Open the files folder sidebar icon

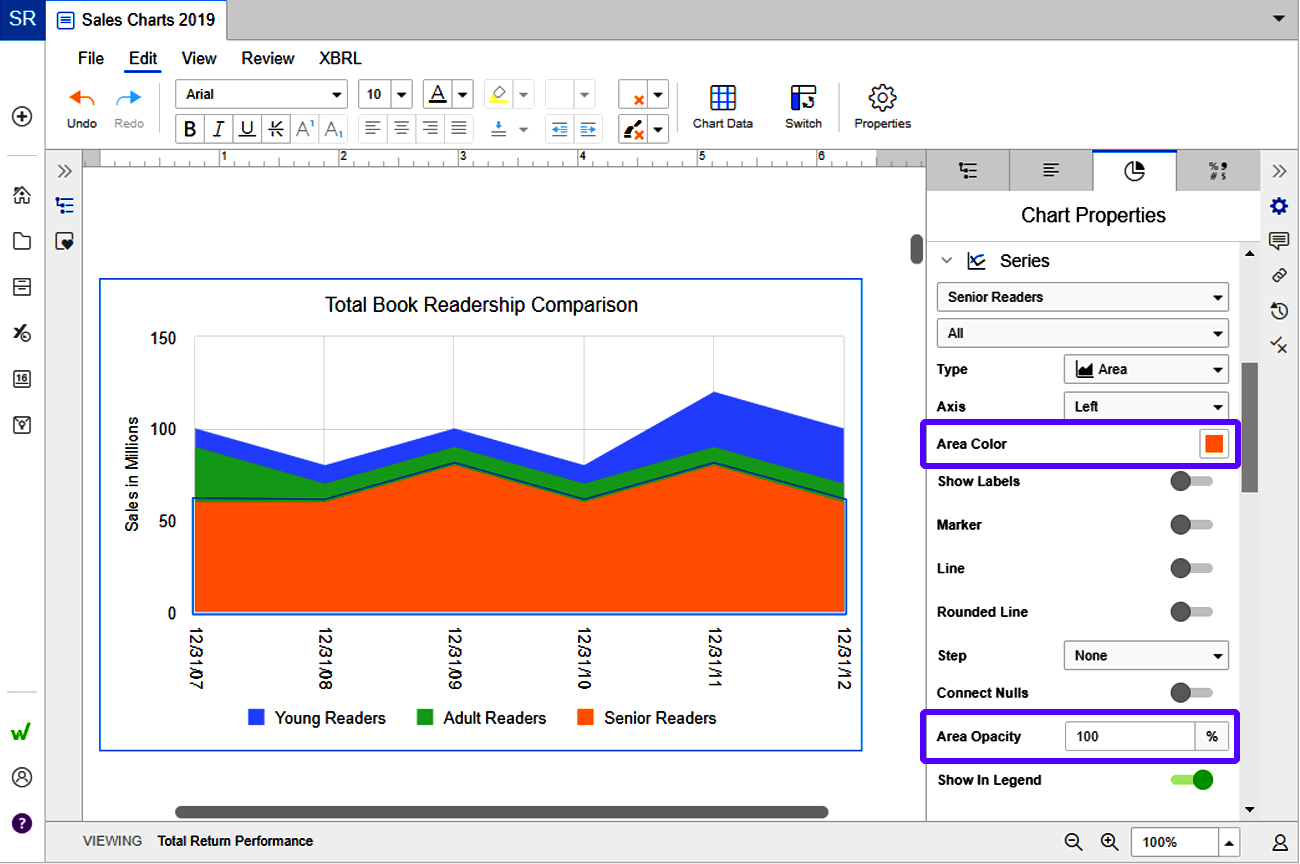tap(22, 241)
